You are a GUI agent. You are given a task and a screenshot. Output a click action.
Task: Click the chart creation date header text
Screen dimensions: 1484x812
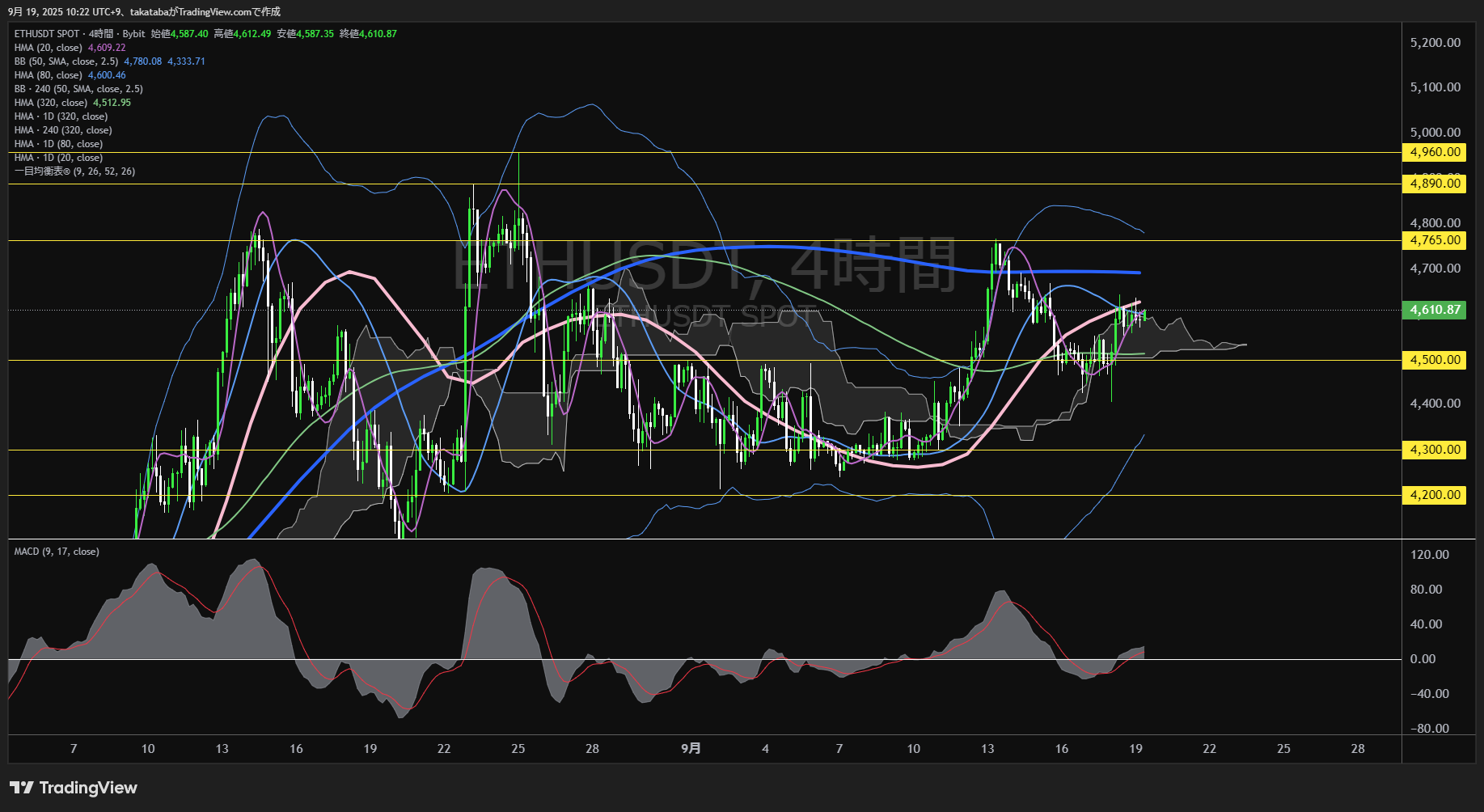click(x=145, y=12)
